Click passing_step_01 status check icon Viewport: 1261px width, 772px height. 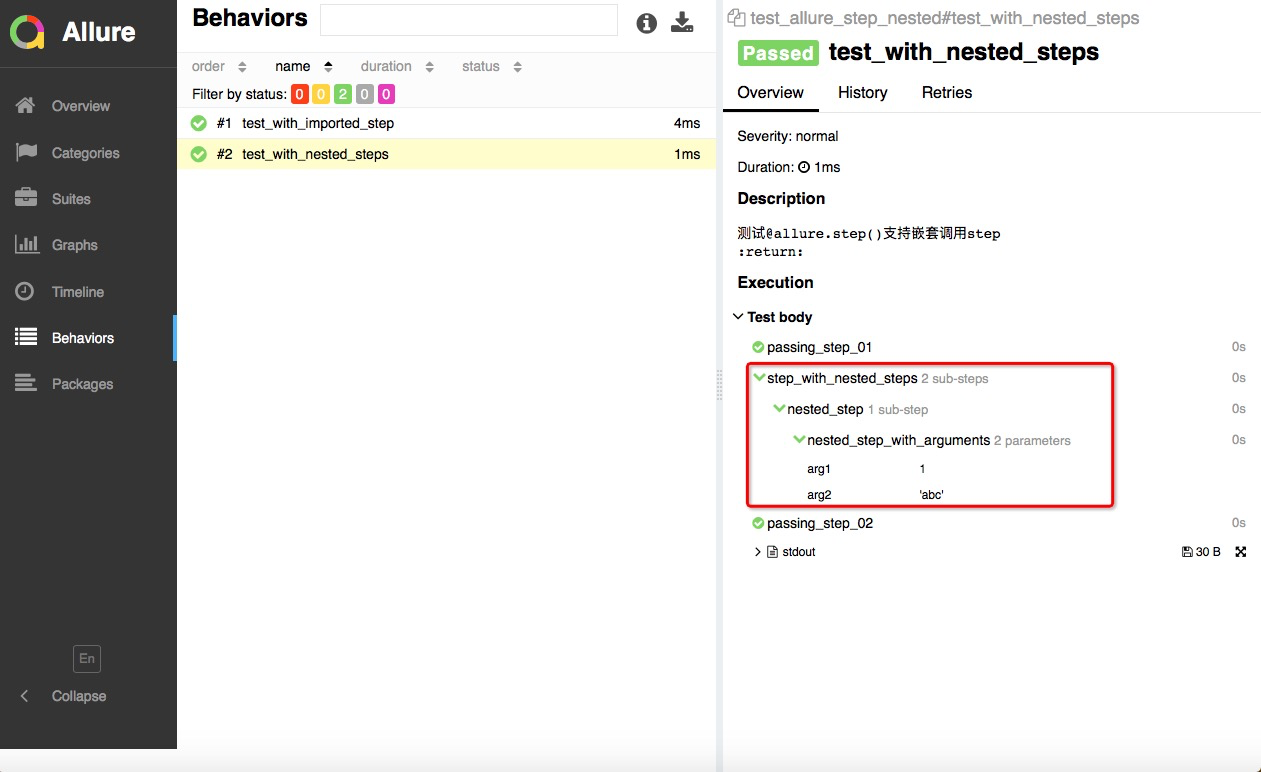point(758,347)
